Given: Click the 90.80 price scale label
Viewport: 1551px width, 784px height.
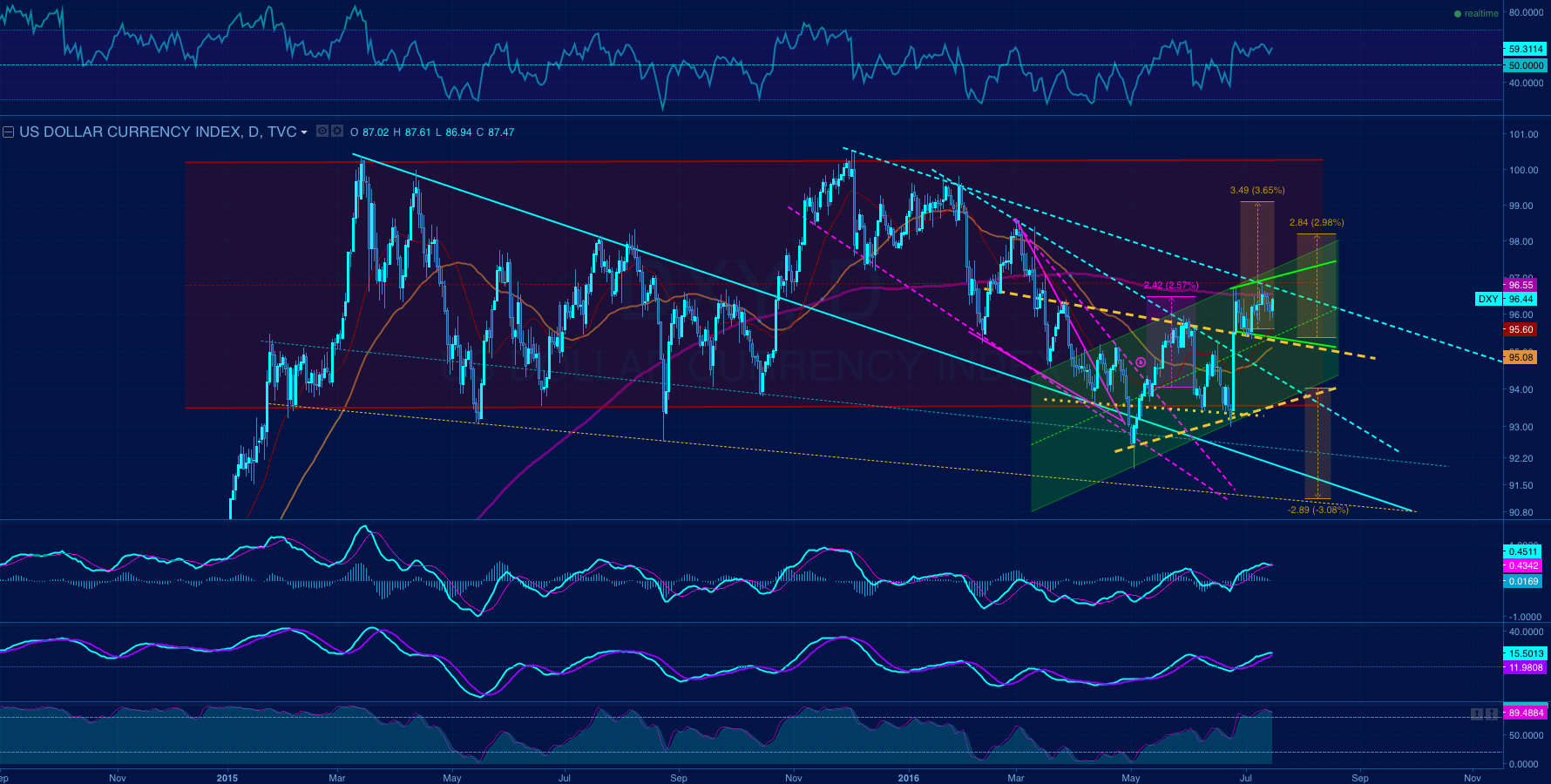Looking at the screenshot, I should (1521, 512).
